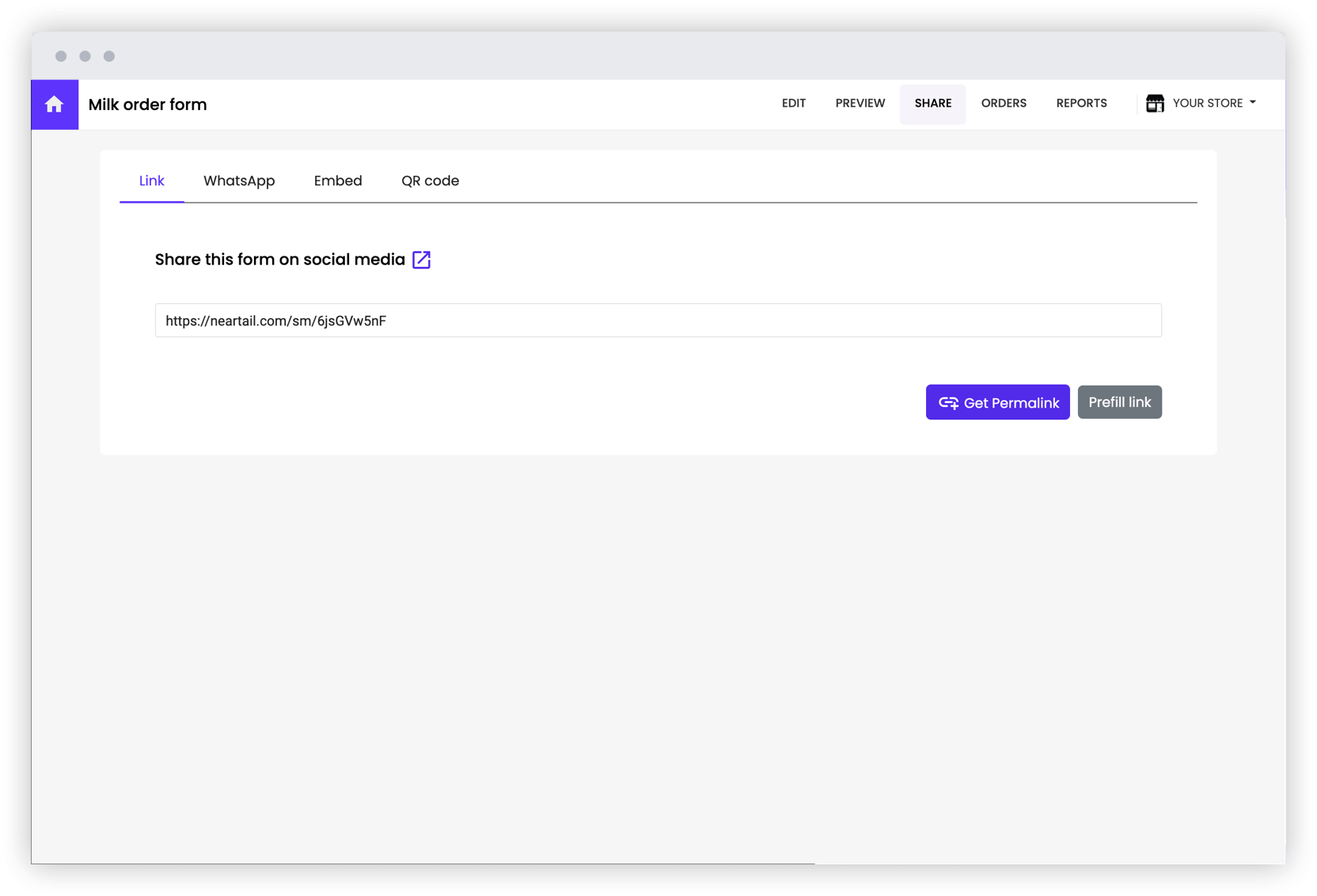
Task: Expand the chevron next to YOUR STORE
Action: click(1254, 103)
